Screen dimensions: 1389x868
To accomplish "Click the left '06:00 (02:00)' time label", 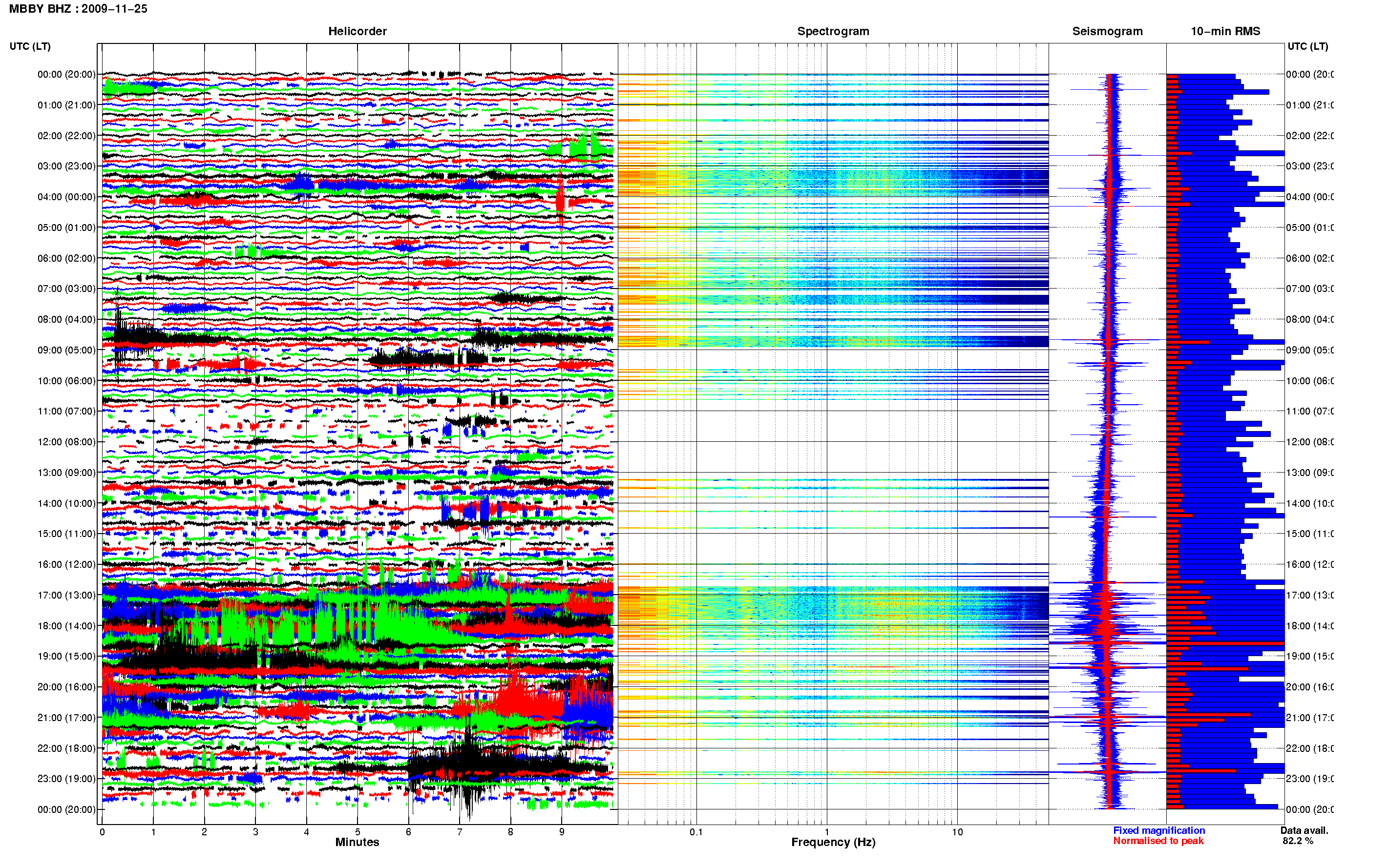I will [66, 258].
